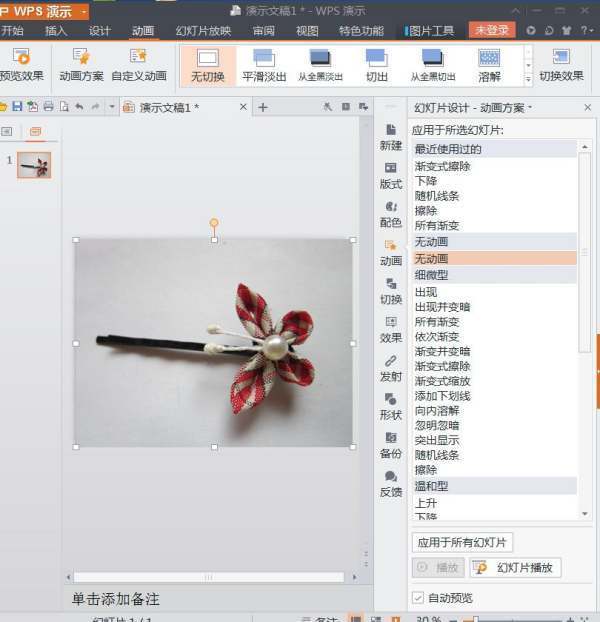600x622 pixels.
Task: Click the animation list vertical scrollbar
Action: (x=584, y=252)
